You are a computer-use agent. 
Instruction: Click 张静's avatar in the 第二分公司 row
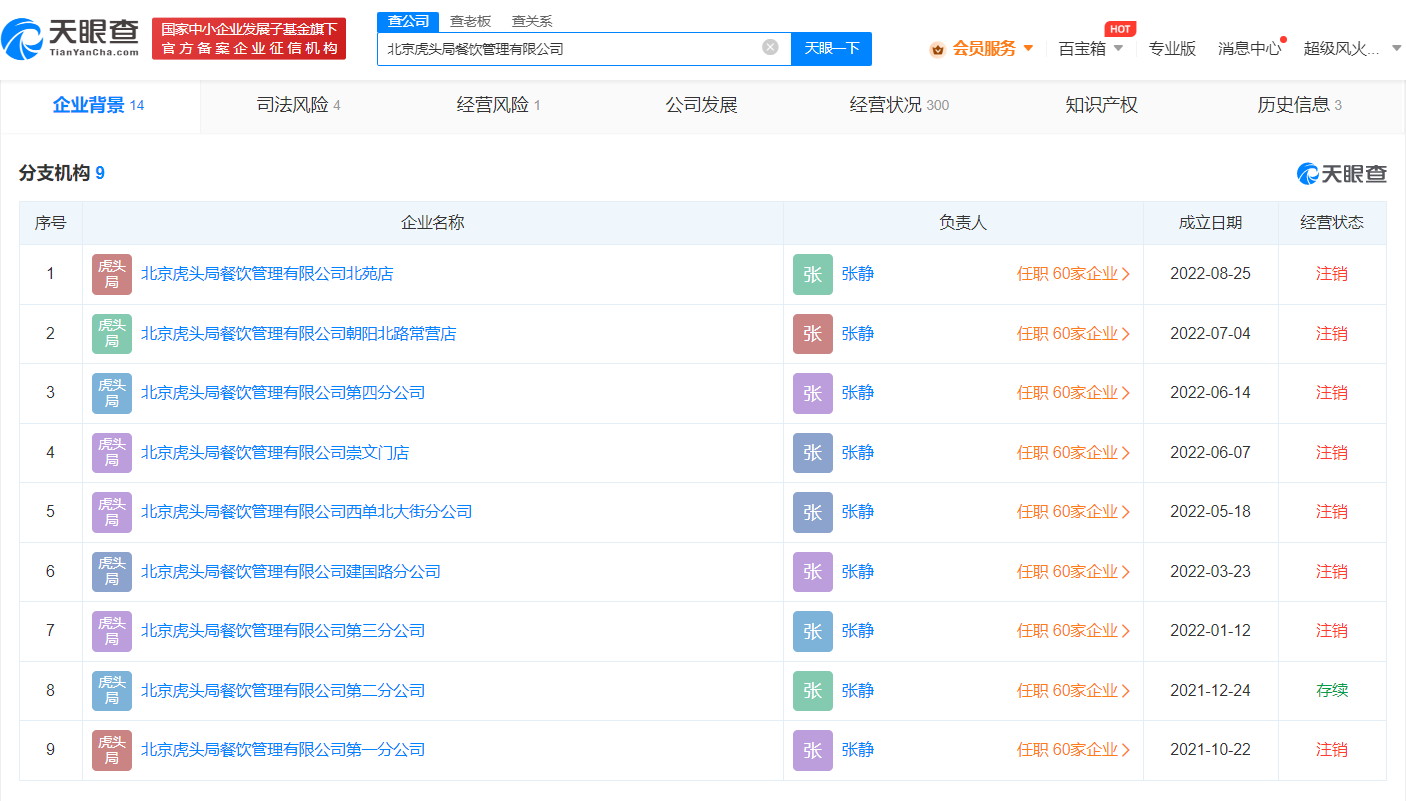(812, 690)
